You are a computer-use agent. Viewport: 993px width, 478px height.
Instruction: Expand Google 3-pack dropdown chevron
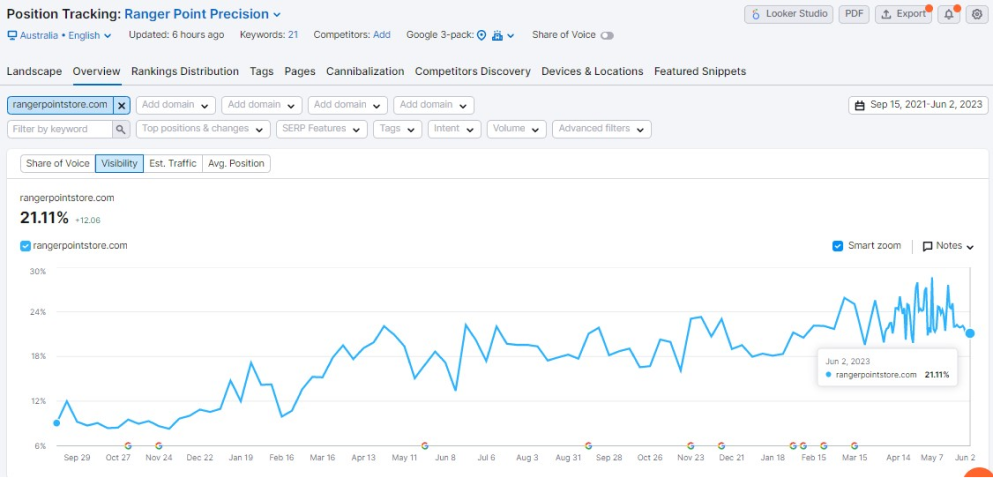point(511,36)
